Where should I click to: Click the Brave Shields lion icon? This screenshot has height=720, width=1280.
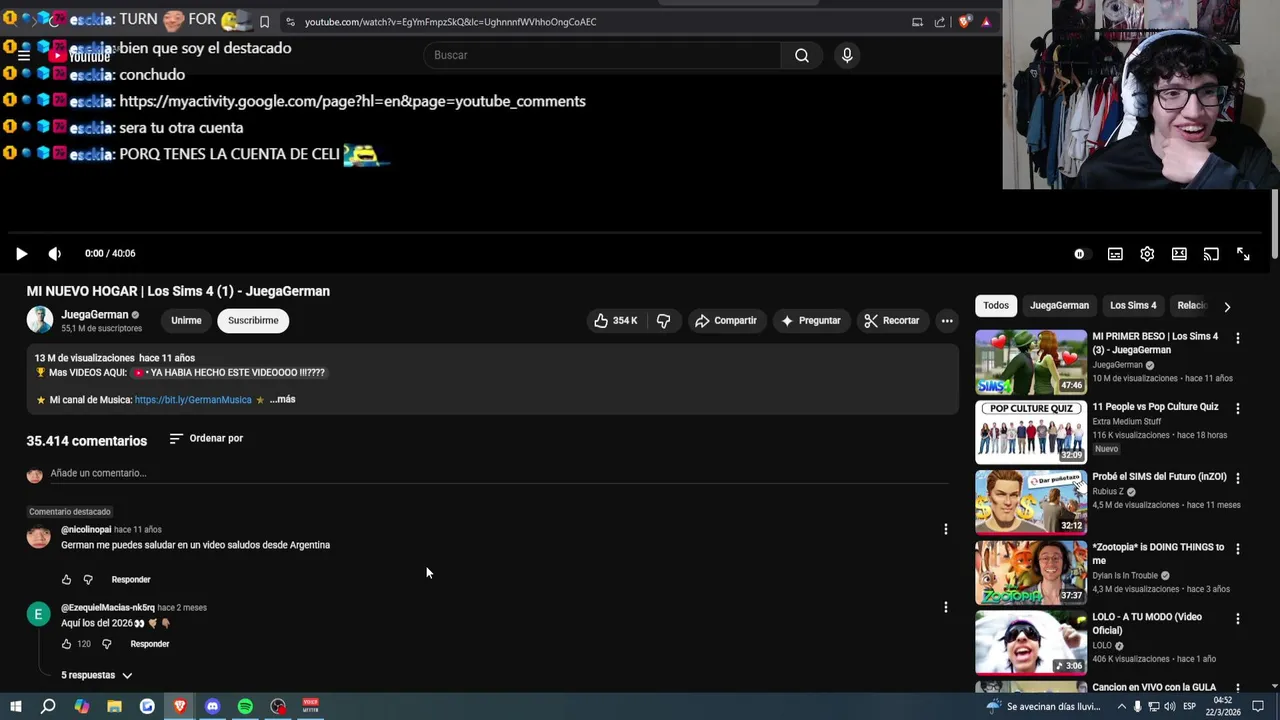tap(964, 22)
